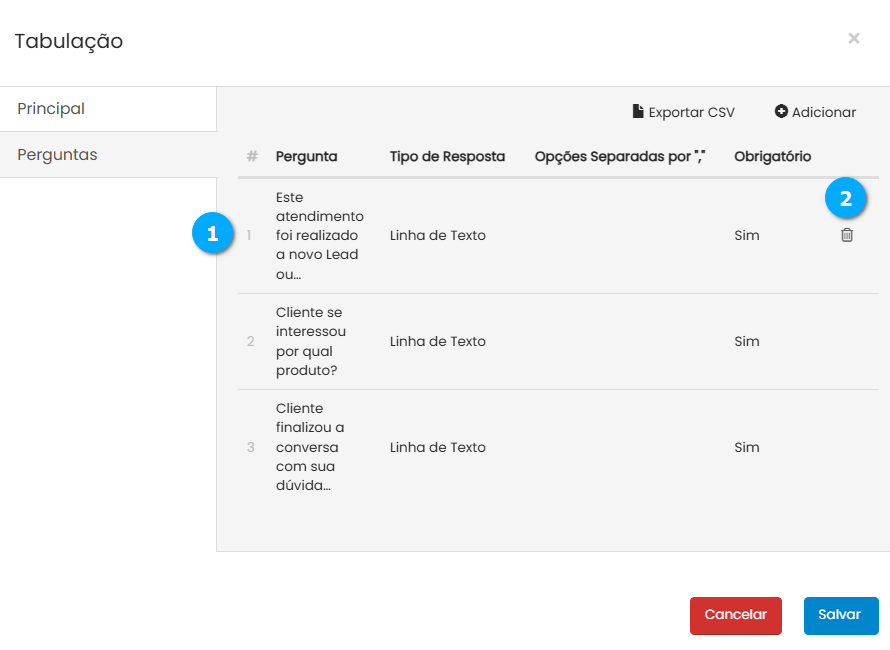Click the Obrigatório column header
Screen dimensions: 890x650
tap(772, 157)
